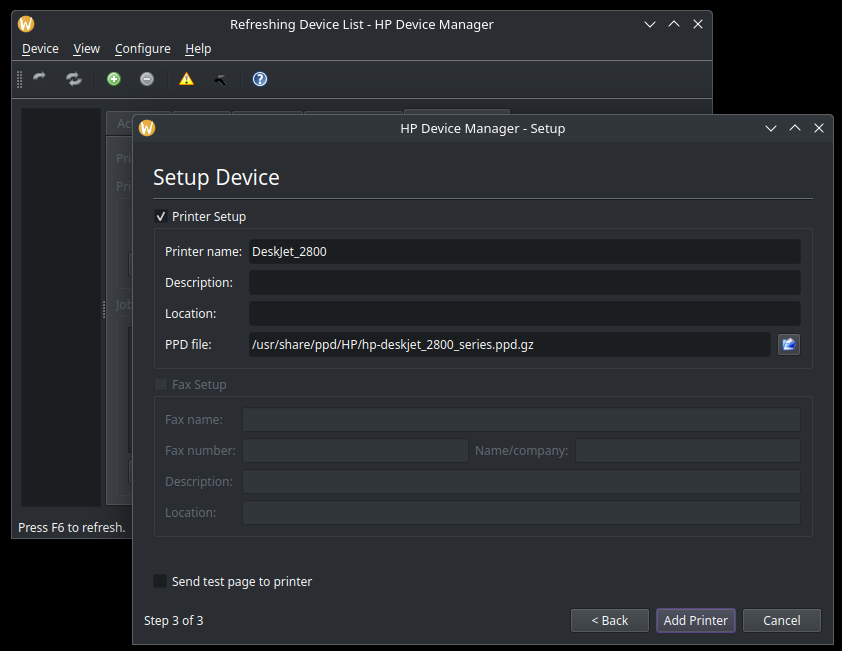Click the 'Step 3 of 3' label

coord(173,621)
